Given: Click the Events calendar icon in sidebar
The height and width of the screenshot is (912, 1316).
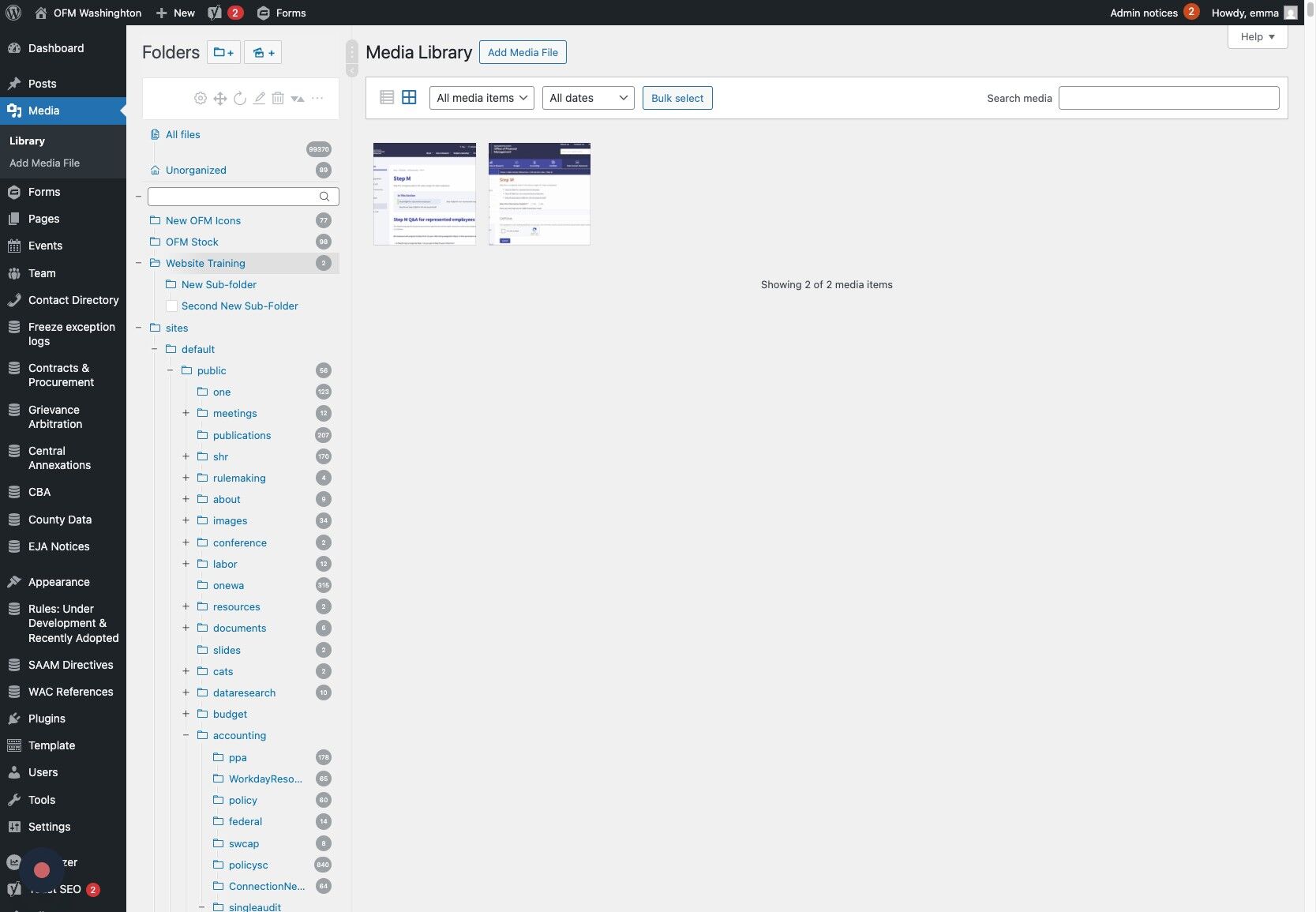Looking at the screenshot, I should [x=14, y=246].
